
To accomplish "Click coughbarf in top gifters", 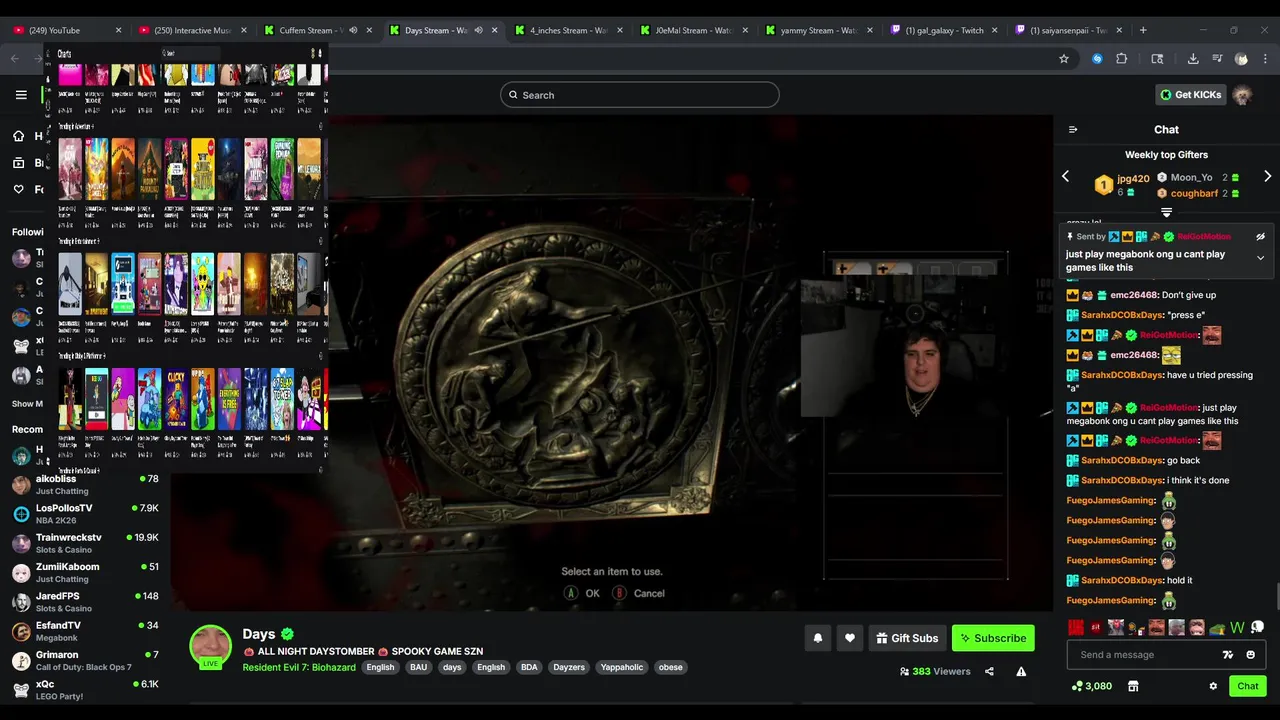I will click(x=1194, y=193).
